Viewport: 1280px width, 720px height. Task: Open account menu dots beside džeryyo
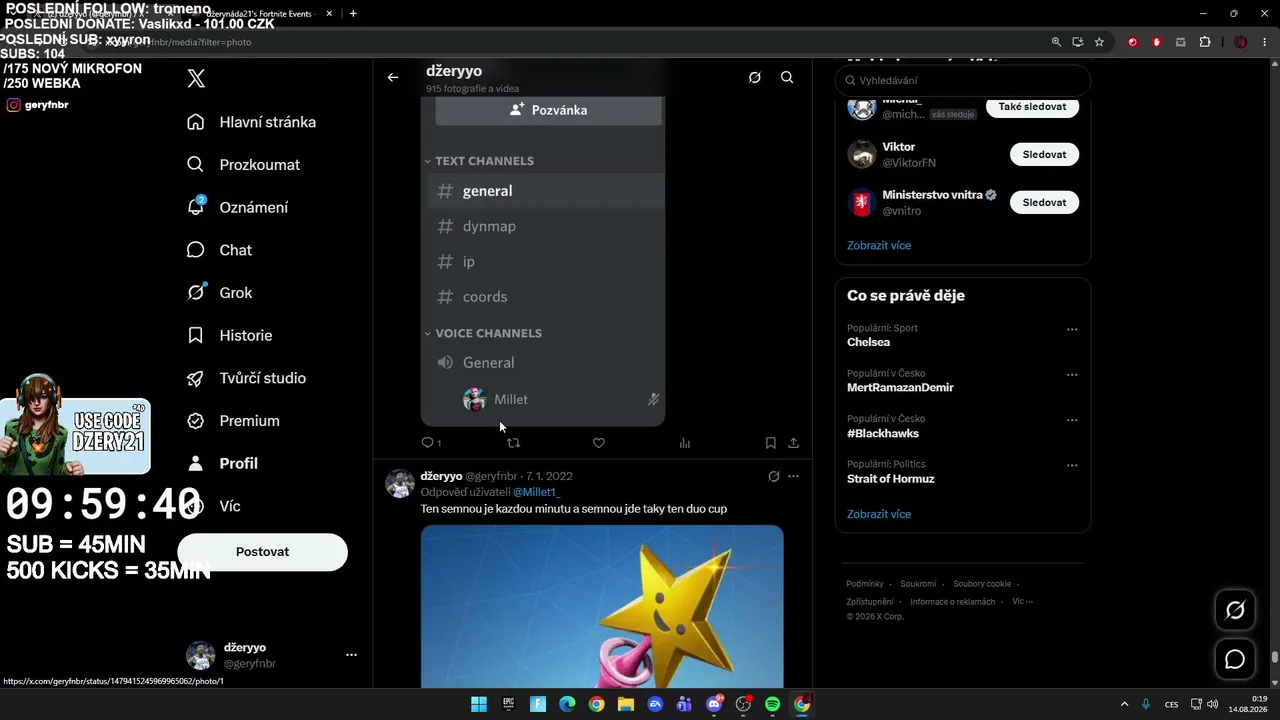point(351,655)
